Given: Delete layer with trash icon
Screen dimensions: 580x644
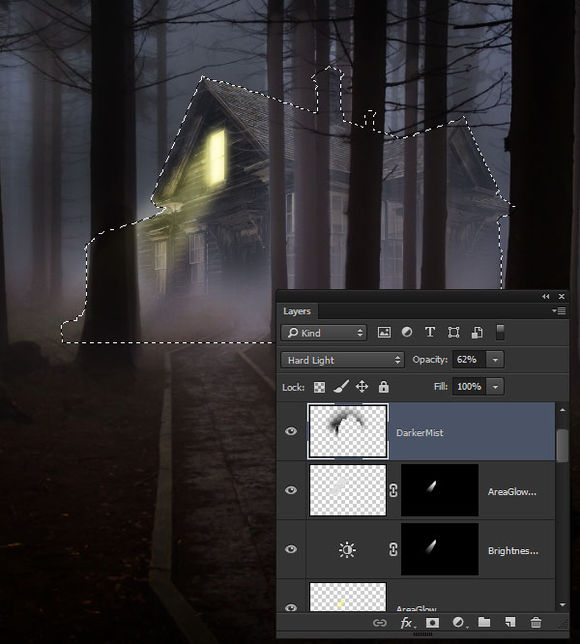Looking at the screenshot, I should 536,623.
